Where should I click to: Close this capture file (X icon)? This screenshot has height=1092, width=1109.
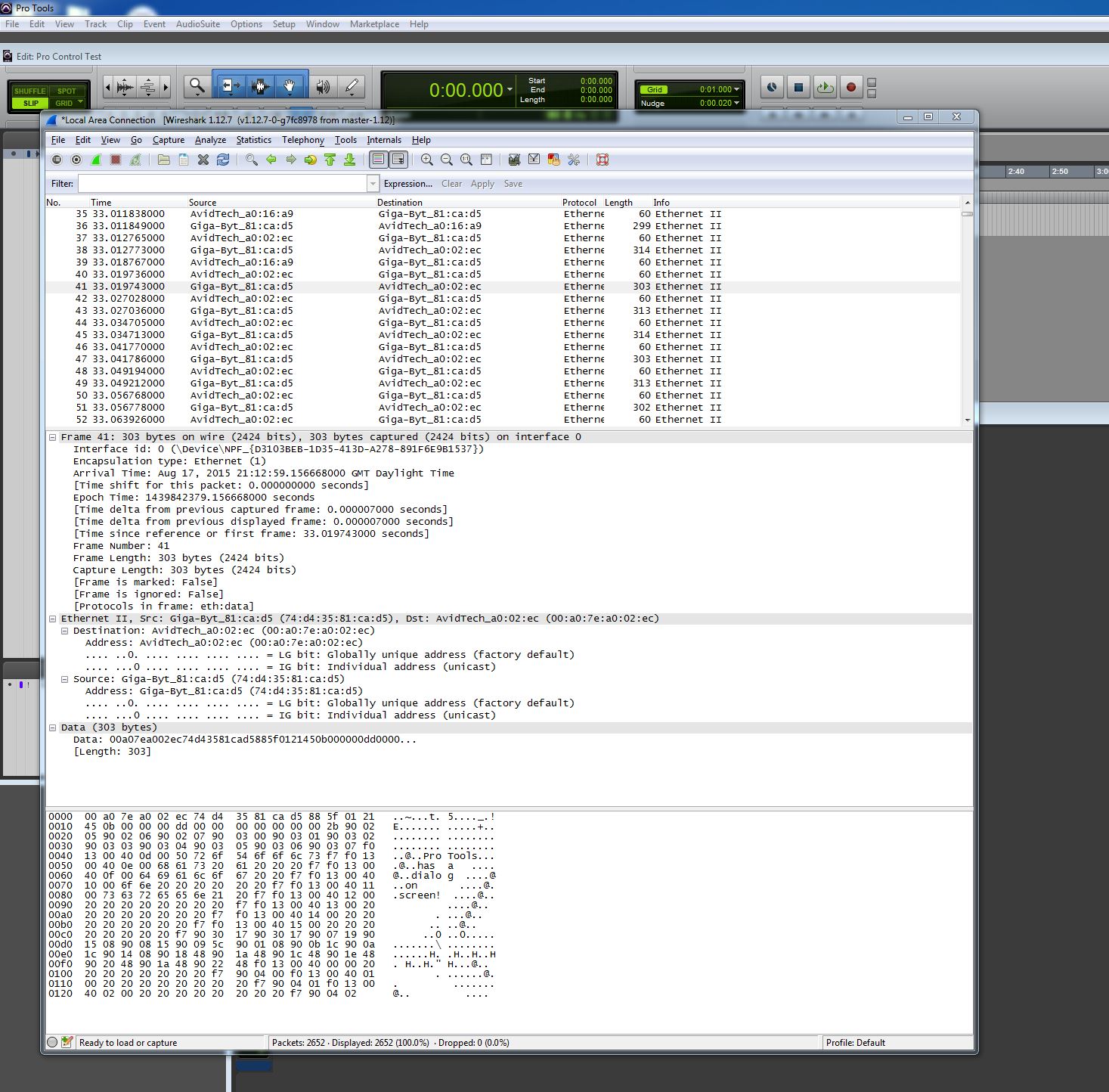[x=203, y=160]
